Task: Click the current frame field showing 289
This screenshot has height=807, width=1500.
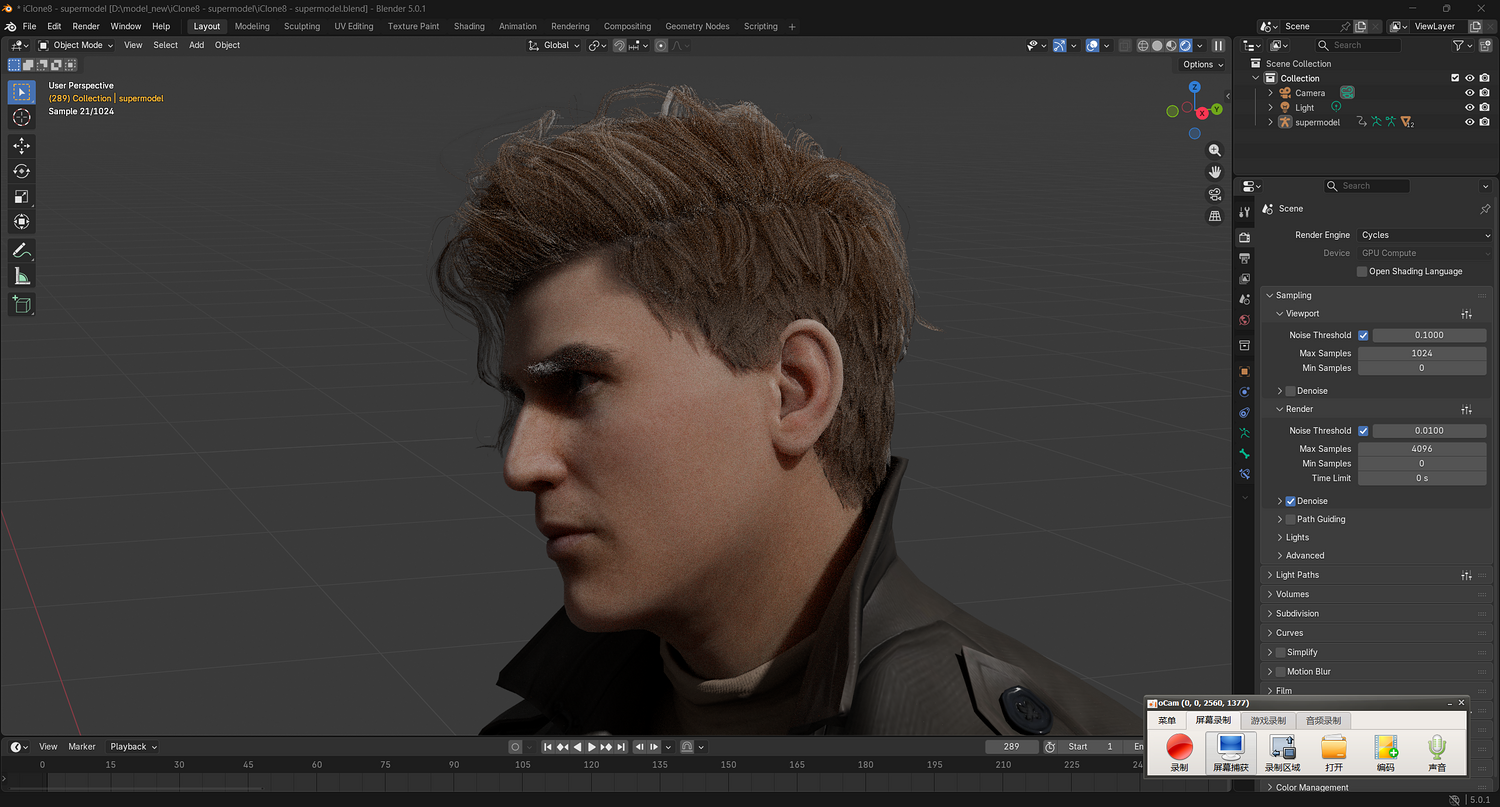Action: pos(1011,746)
